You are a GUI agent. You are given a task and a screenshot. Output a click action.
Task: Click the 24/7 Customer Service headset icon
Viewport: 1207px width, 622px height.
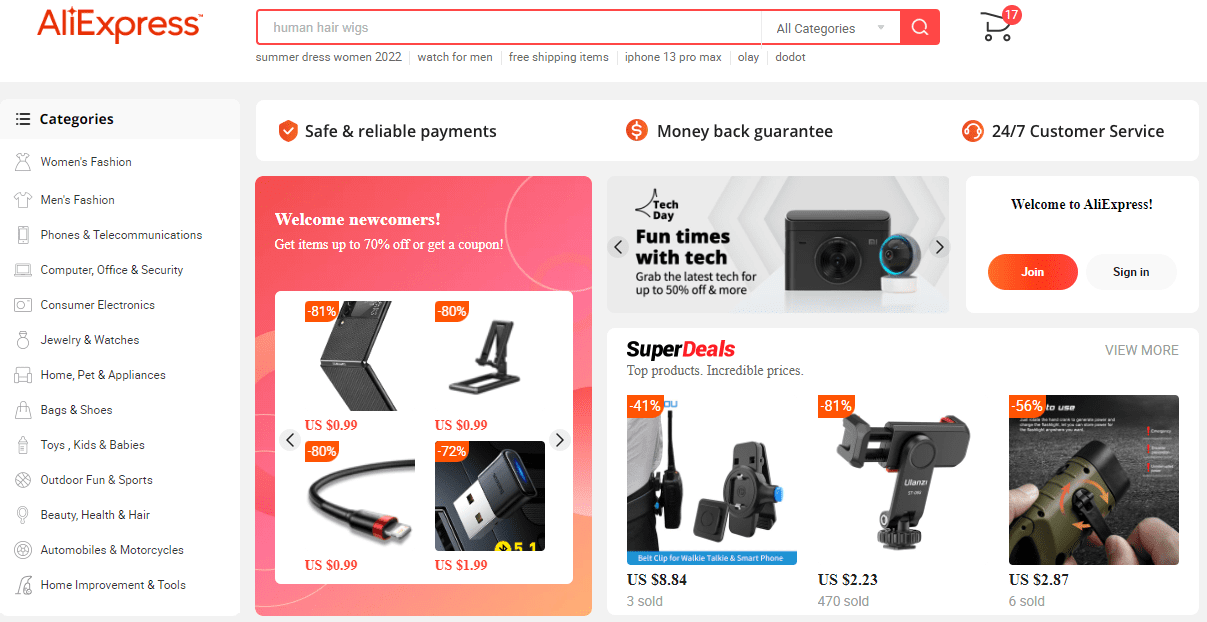(972, 131)
